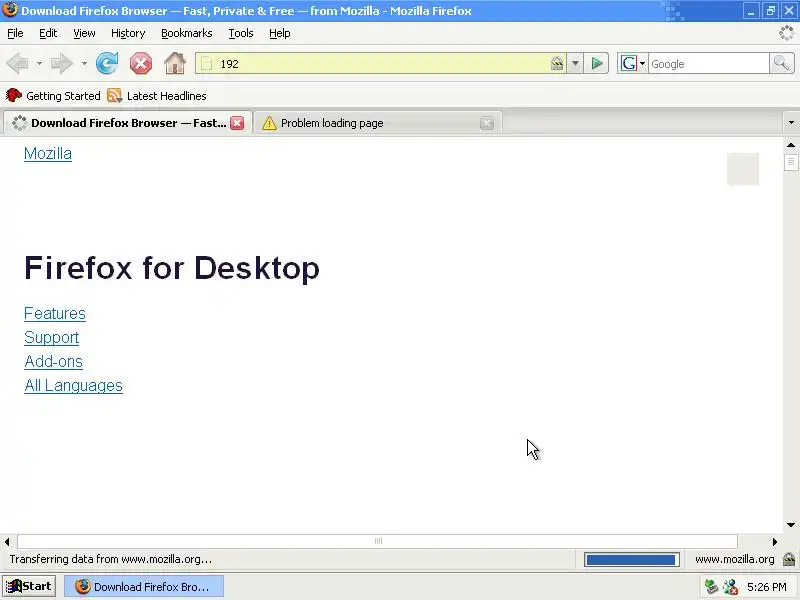Close the Problem loading page tab
Image resolution: width=800 pixels, height=600 pixels.
point(487,123)
